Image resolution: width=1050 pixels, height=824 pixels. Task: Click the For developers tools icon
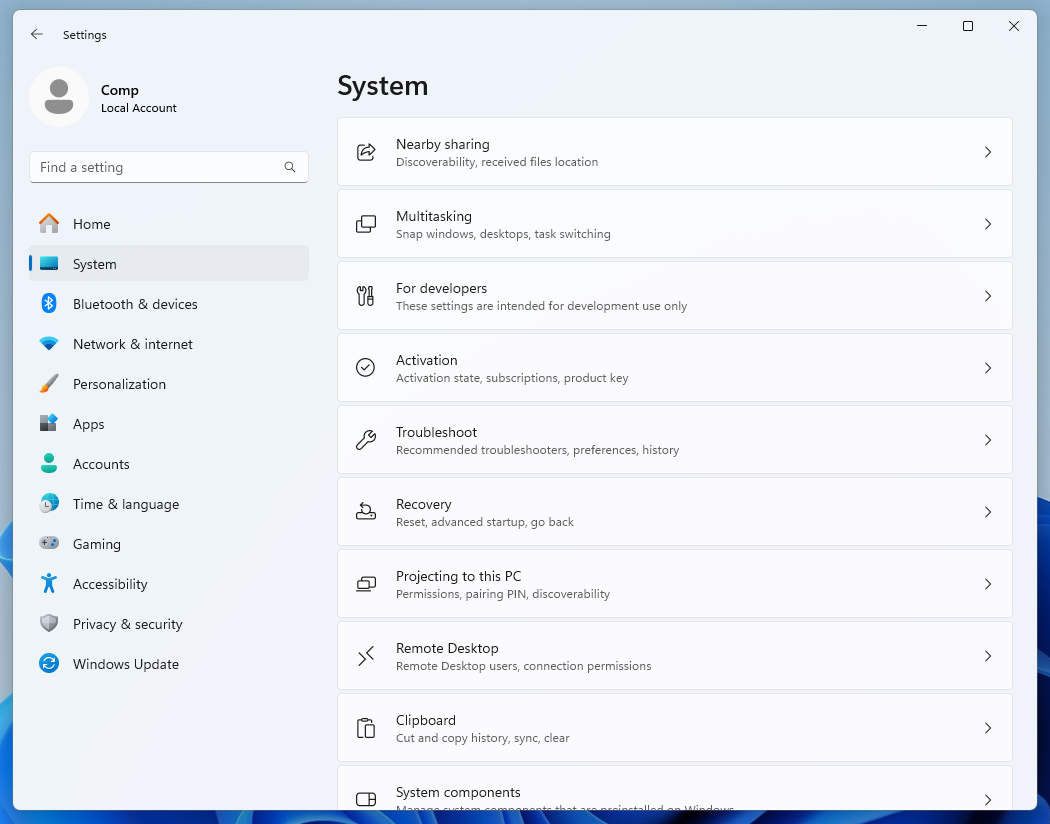click(366, 296)
